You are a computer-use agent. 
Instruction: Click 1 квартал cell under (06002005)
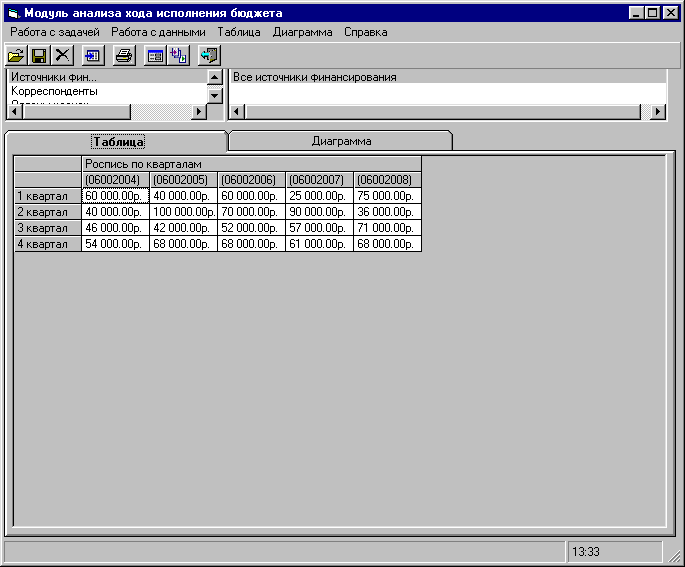click(x=183, y=196)
